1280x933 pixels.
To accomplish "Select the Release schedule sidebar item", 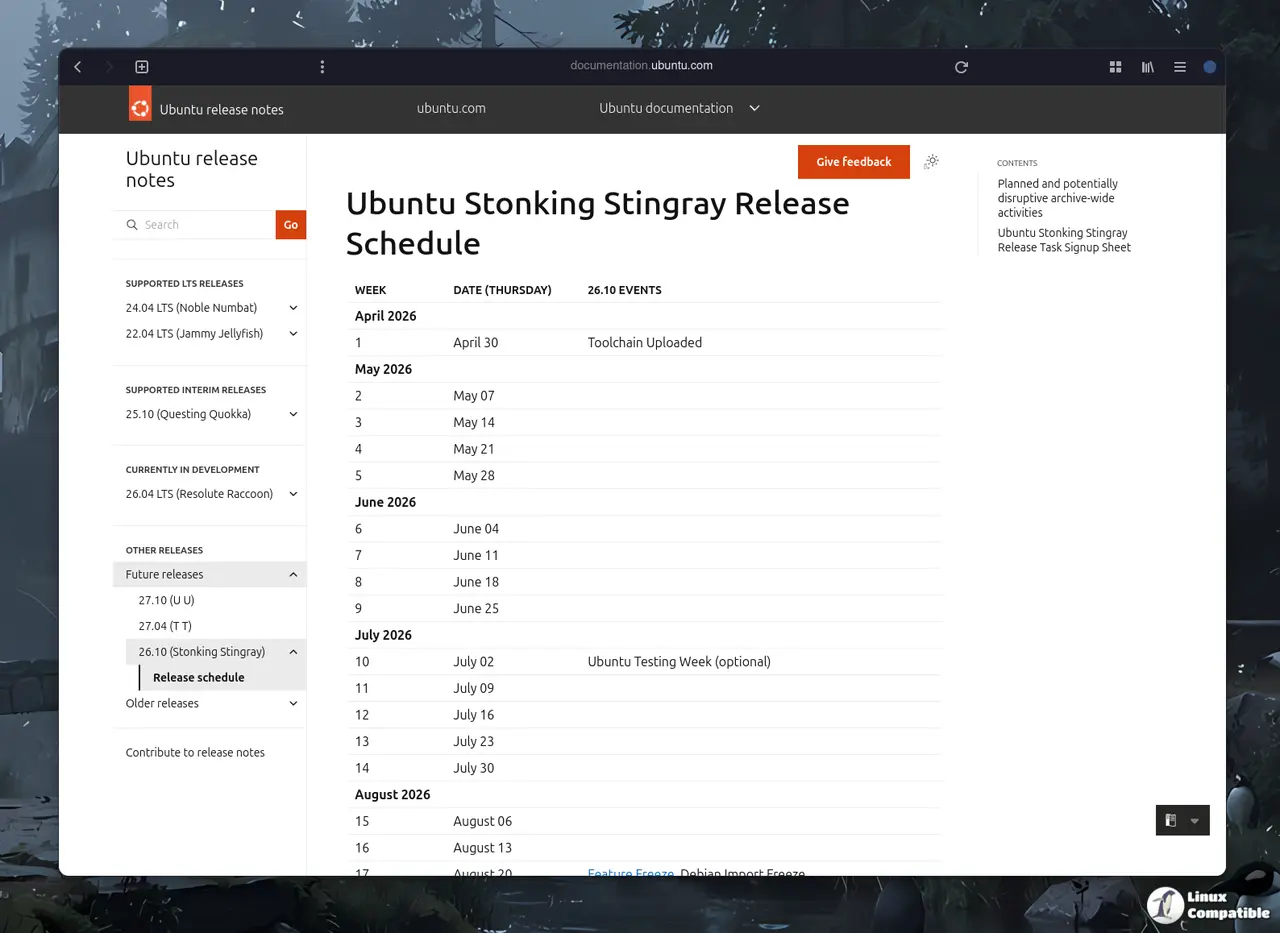I will click(198, 677).
